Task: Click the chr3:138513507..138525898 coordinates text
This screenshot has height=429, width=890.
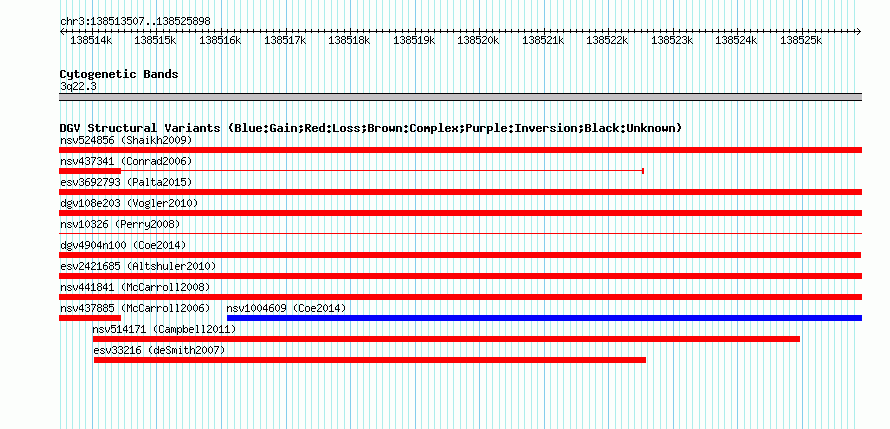Action: (x=135, y=21)
